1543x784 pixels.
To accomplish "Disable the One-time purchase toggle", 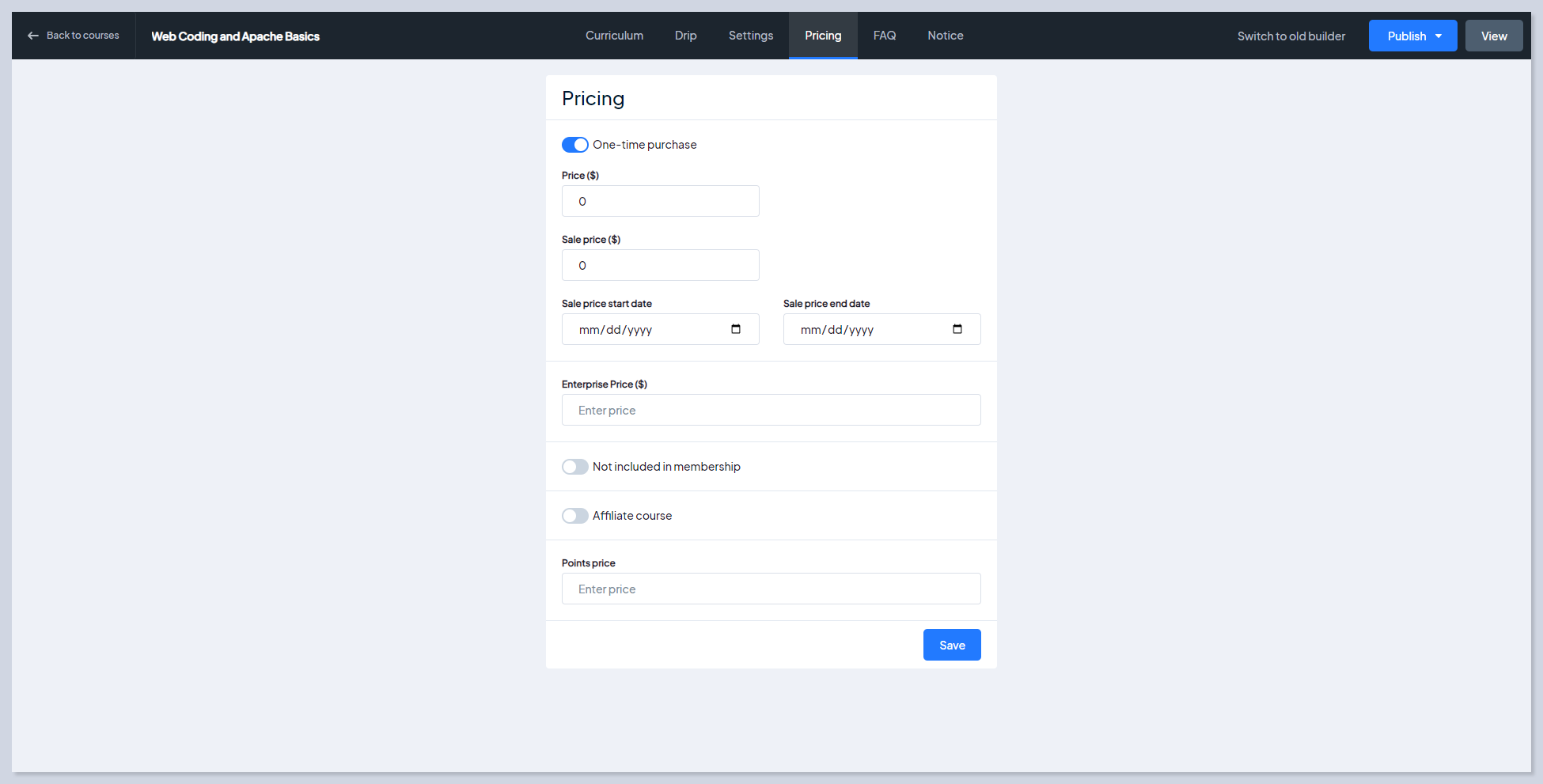I will [x=575, y=145].
